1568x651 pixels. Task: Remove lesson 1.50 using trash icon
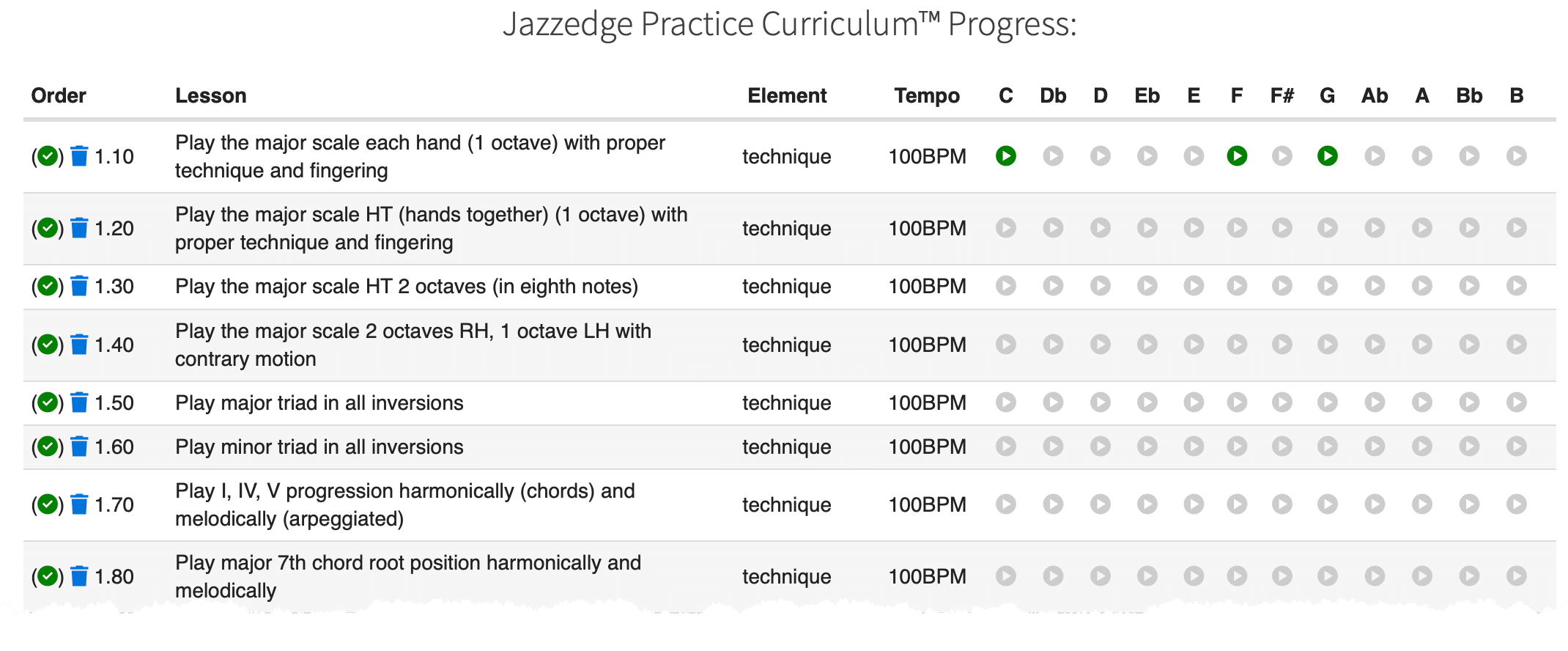click(79, 402)
